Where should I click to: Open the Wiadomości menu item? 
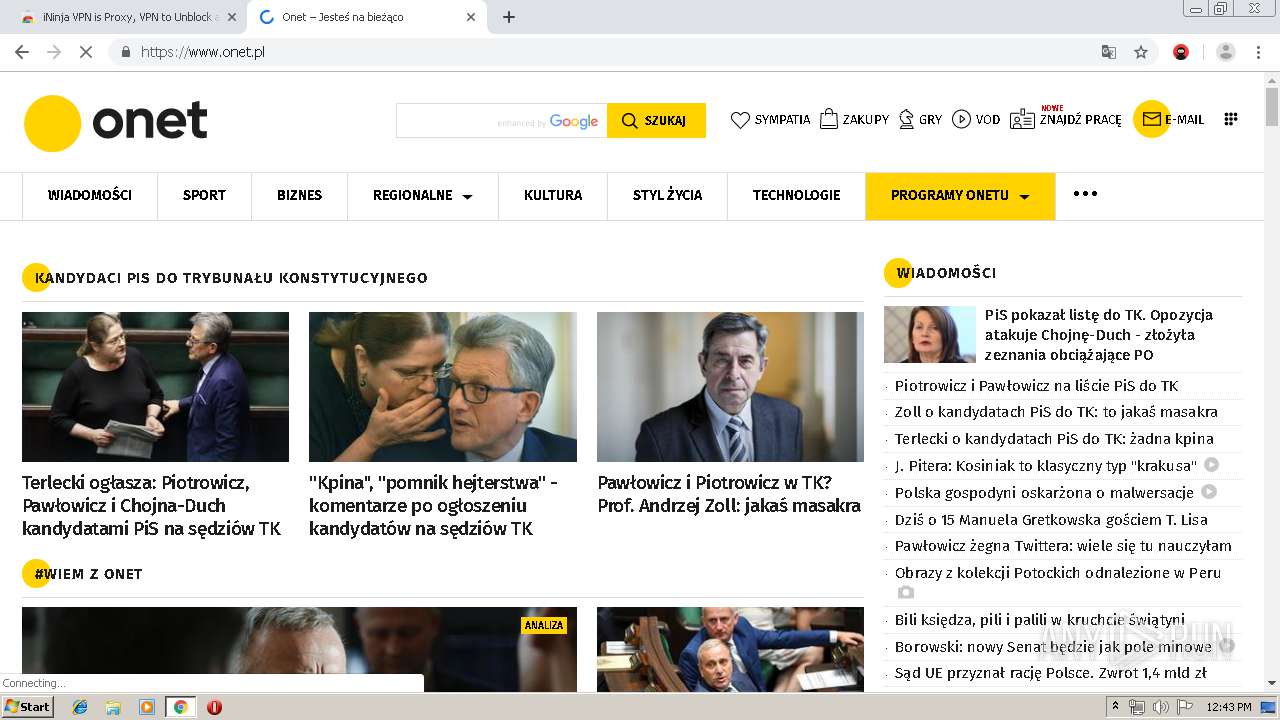click(90, 195)
